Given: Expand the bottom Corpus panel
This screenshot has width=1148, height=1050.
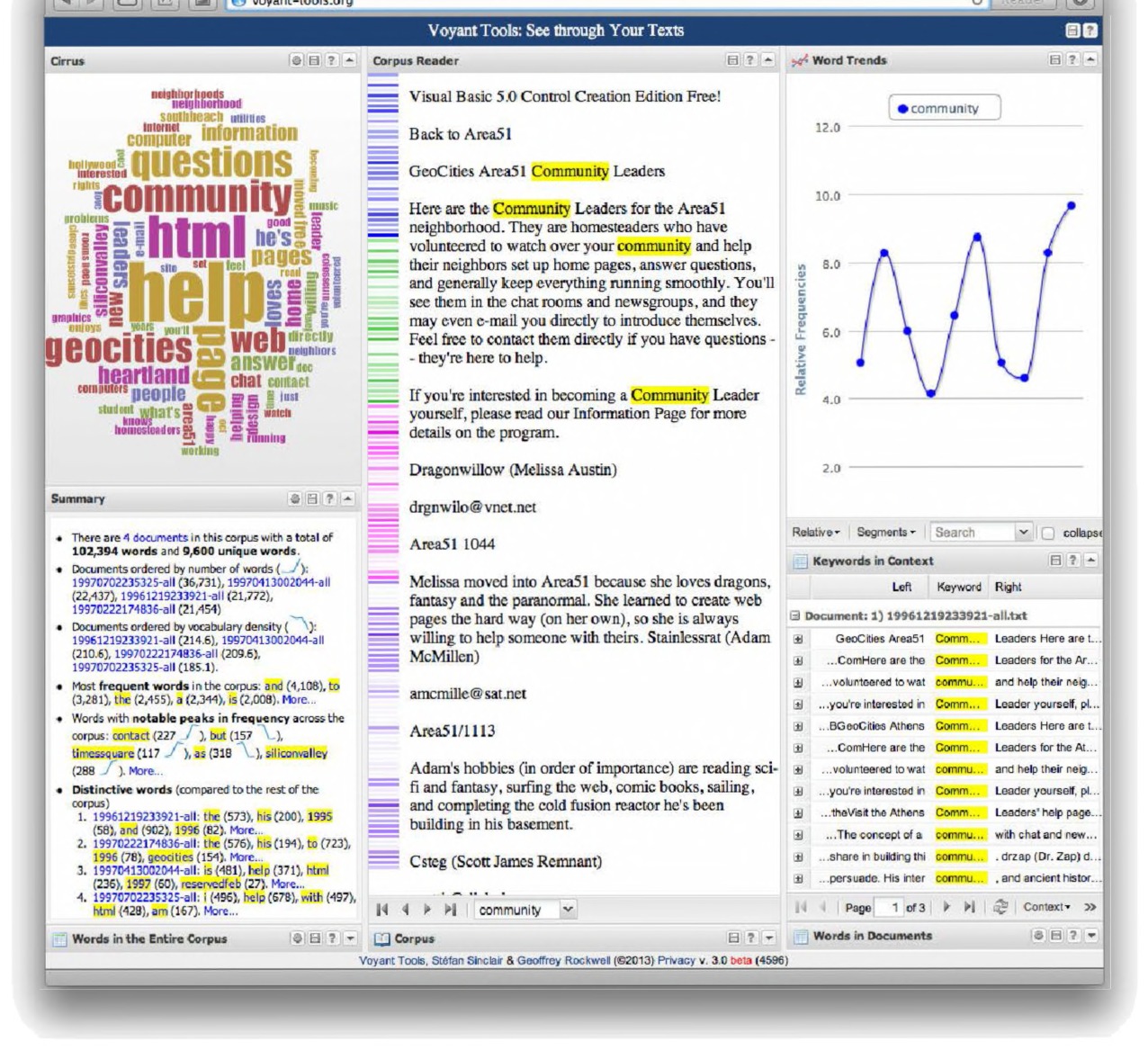Looking at the screenshot, I should coord(767,938).
